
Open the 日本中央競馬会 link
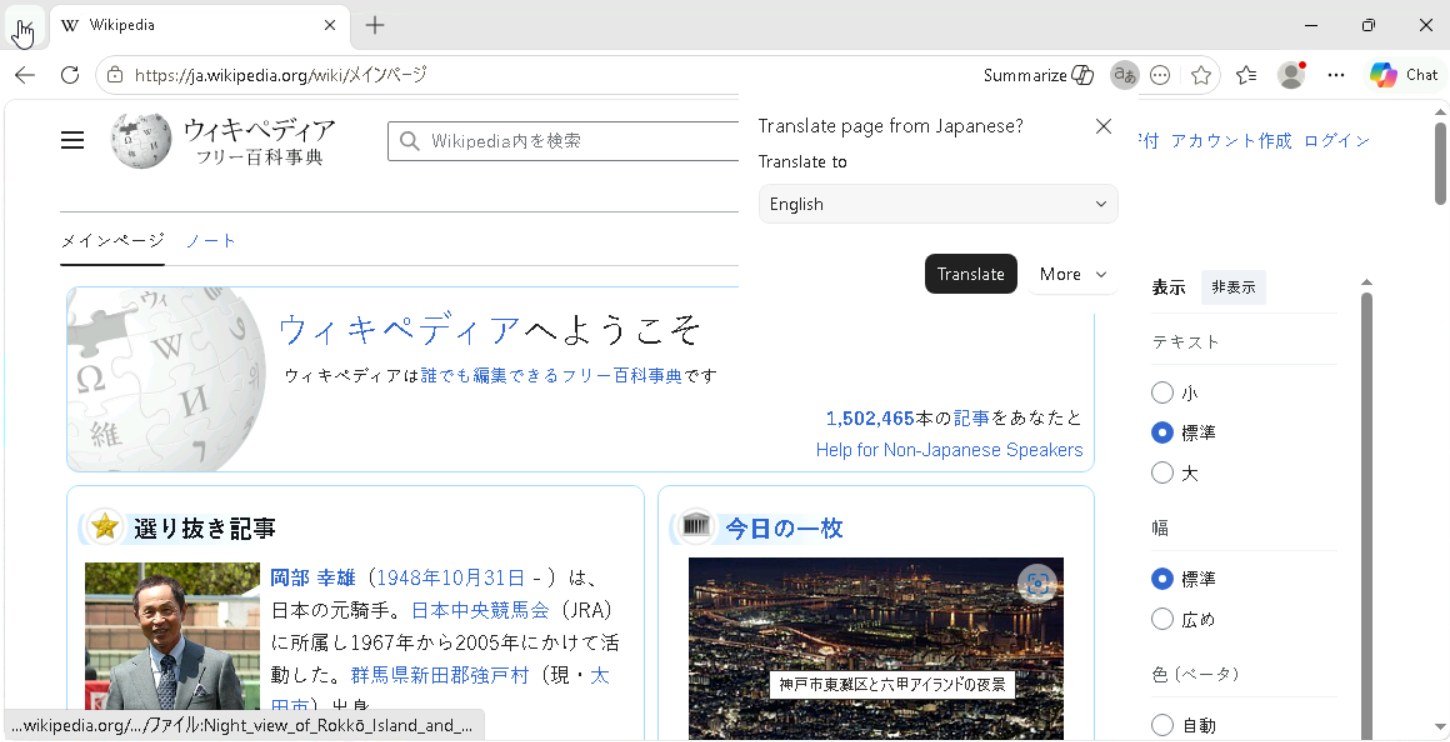pyautogui.click(x=480, y=610)
